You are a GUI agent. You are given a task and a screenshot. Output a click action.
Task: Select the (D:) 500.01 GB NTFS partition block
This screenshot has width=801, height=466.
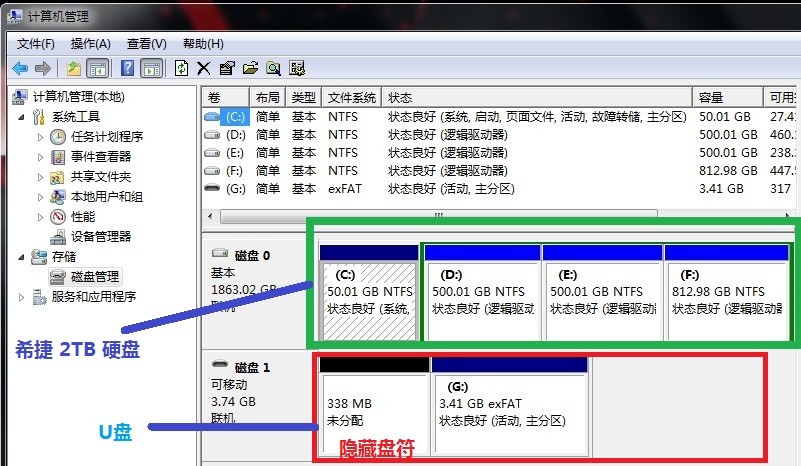(482, 293)
